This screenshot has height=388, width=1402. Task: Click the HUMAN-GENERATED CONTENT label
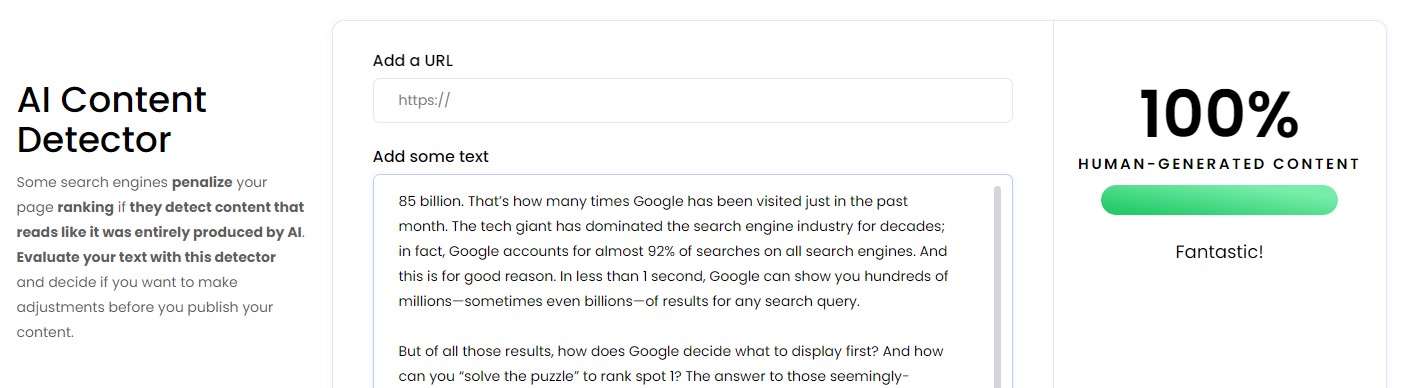tap(1219, 164)
